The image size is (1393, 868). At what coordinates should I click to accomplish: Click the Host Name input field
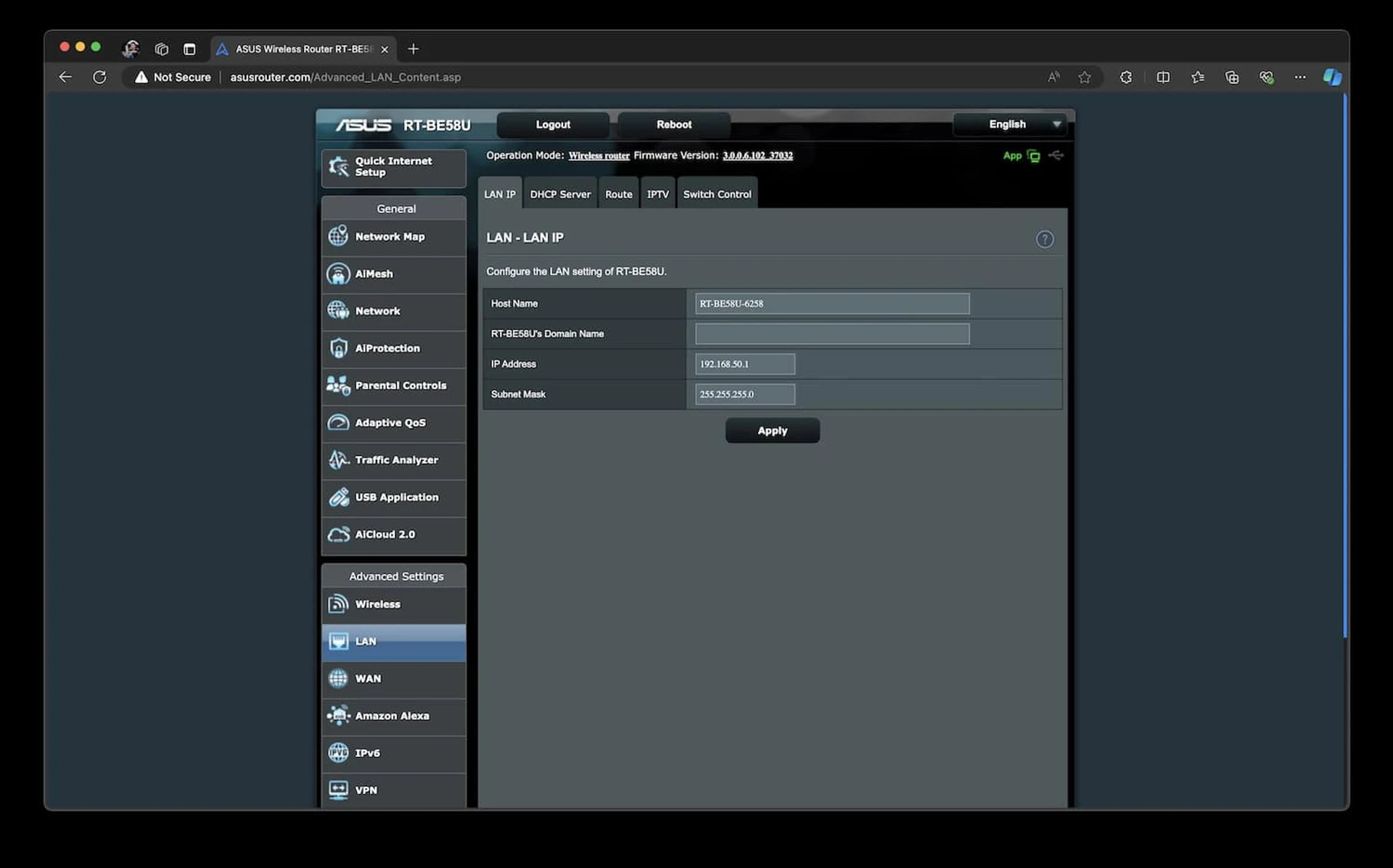[x=832, y=304]
